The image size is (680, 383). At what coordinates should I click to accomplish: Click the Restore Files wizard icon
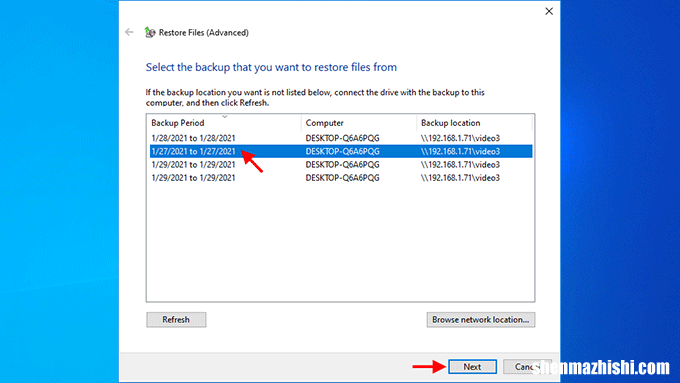[x=150, y=32]
